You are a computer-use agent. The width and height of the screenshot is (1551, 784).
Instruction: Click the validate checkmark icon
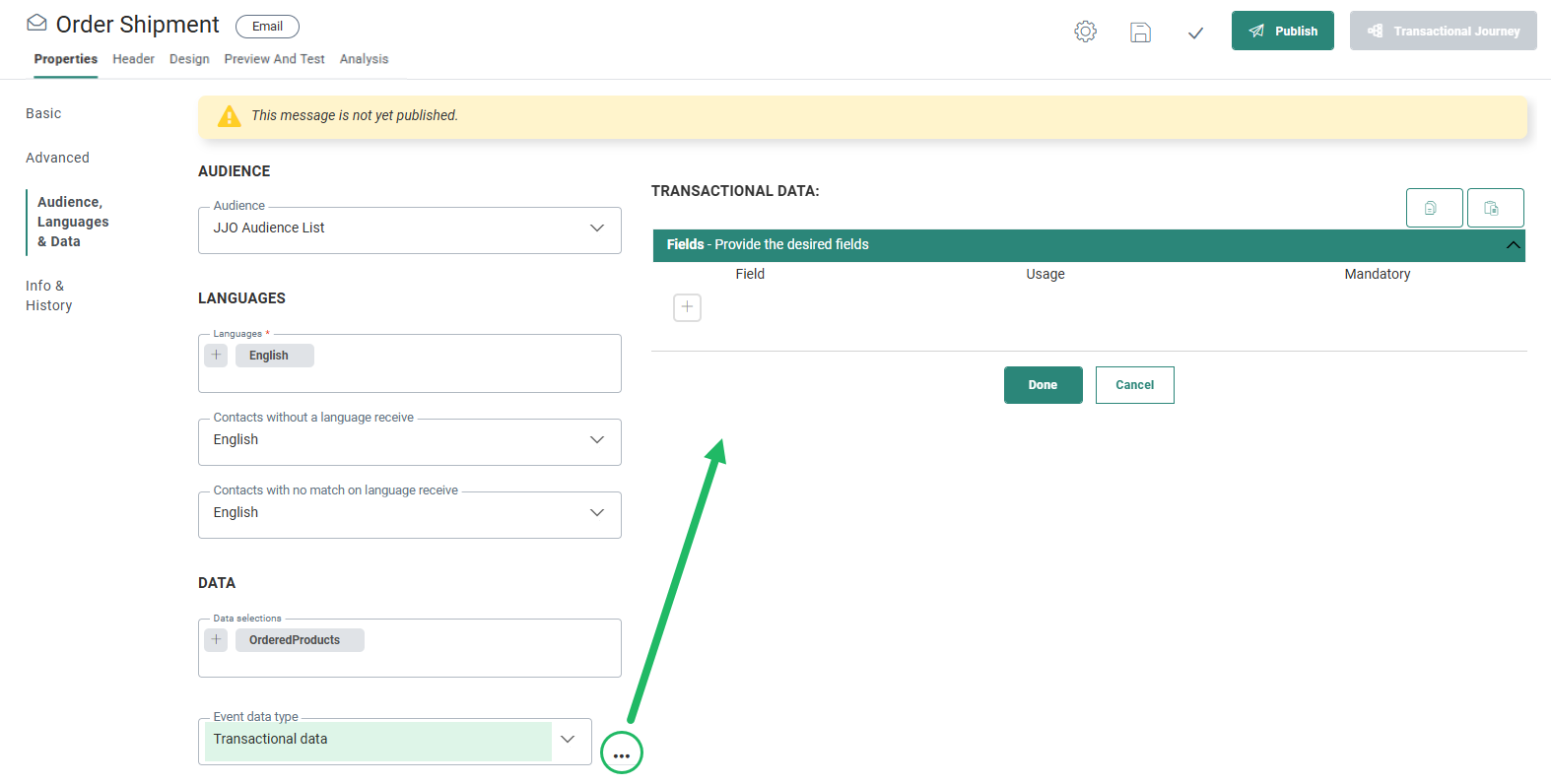click(x=1195, y=33)
